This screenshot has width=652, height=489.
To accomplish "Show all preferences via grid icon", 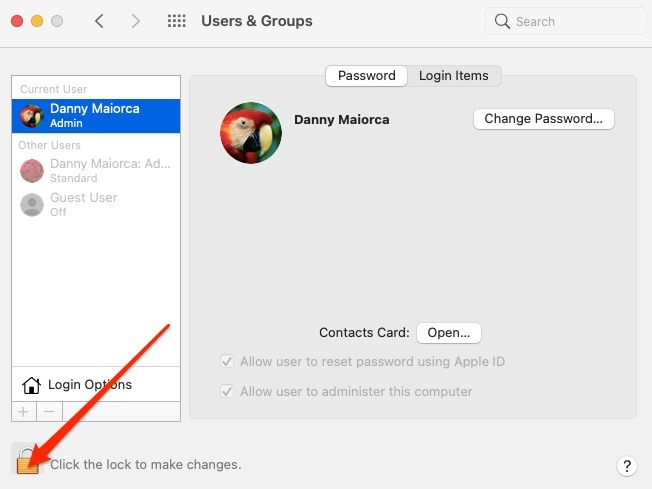I will (177, 21).
